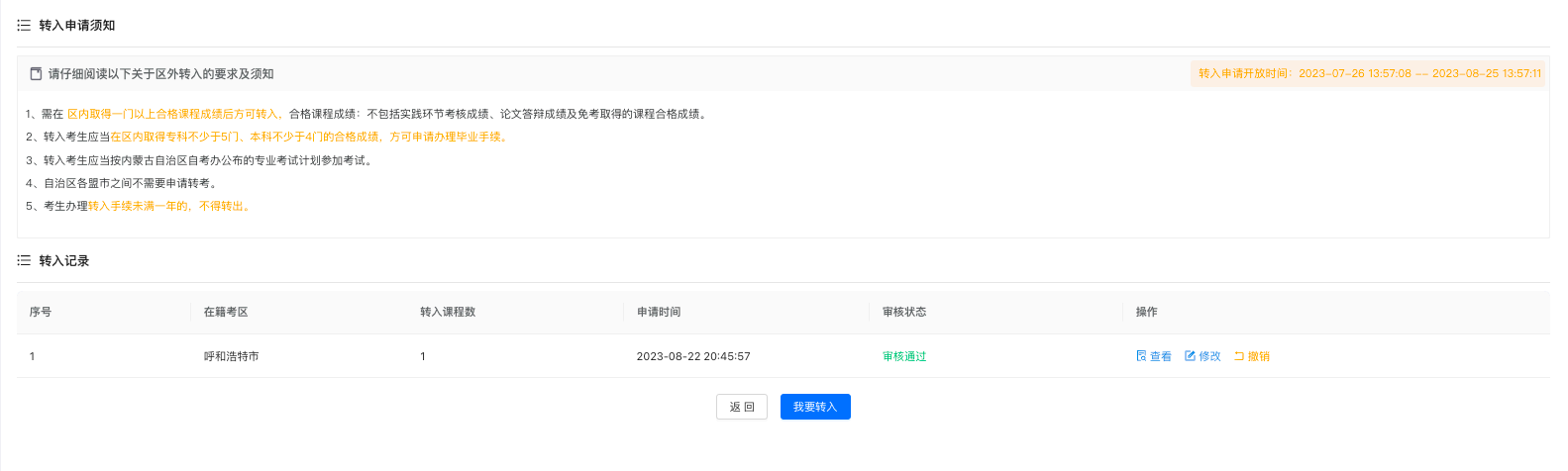Click the 在籍考区 column header
Viewport: 1568px width, 471px height.
click(x=226, y=312)
